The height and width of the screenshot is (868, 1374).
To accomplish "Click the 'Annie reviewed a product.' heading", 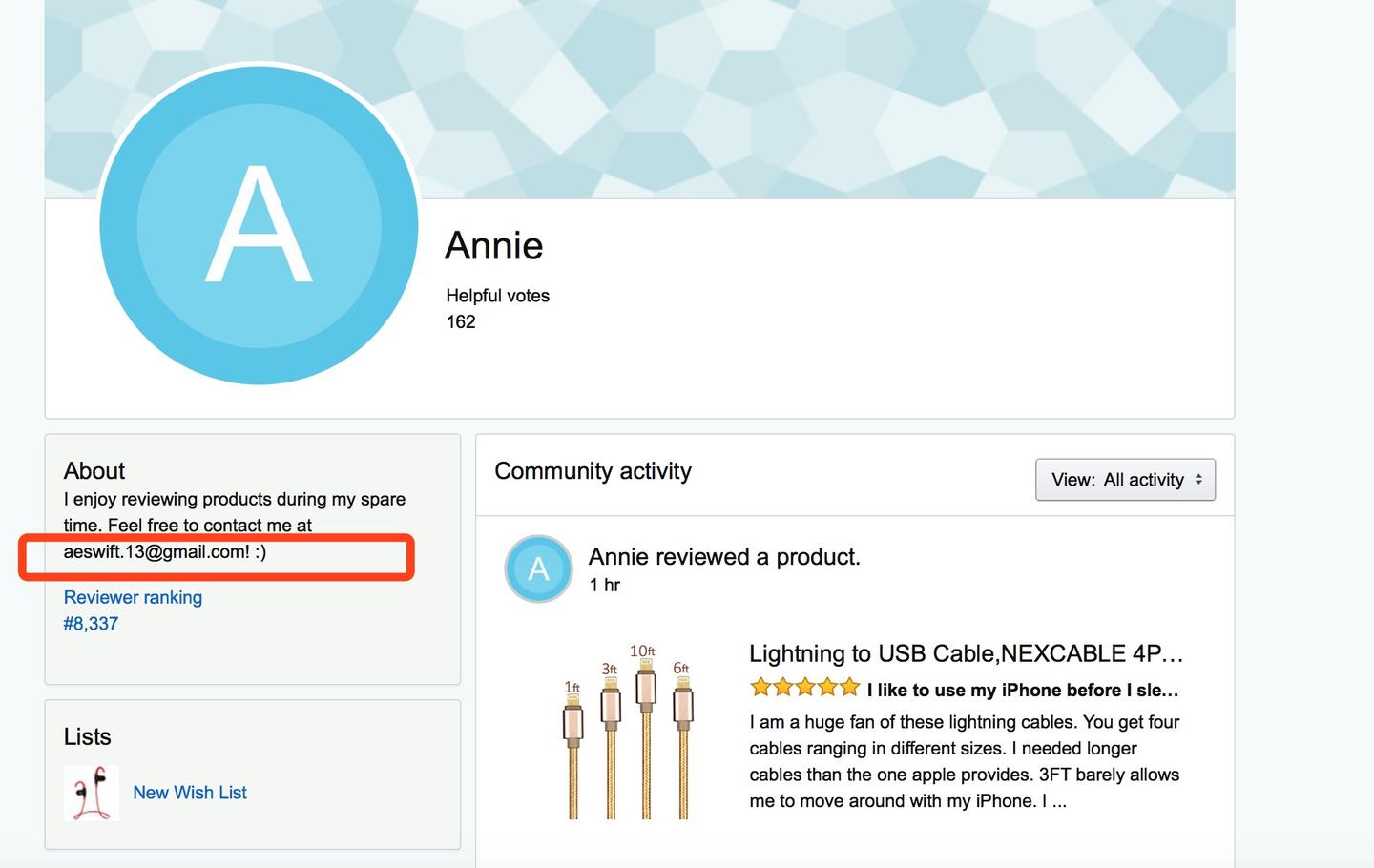I will click(x=724, y=557).
